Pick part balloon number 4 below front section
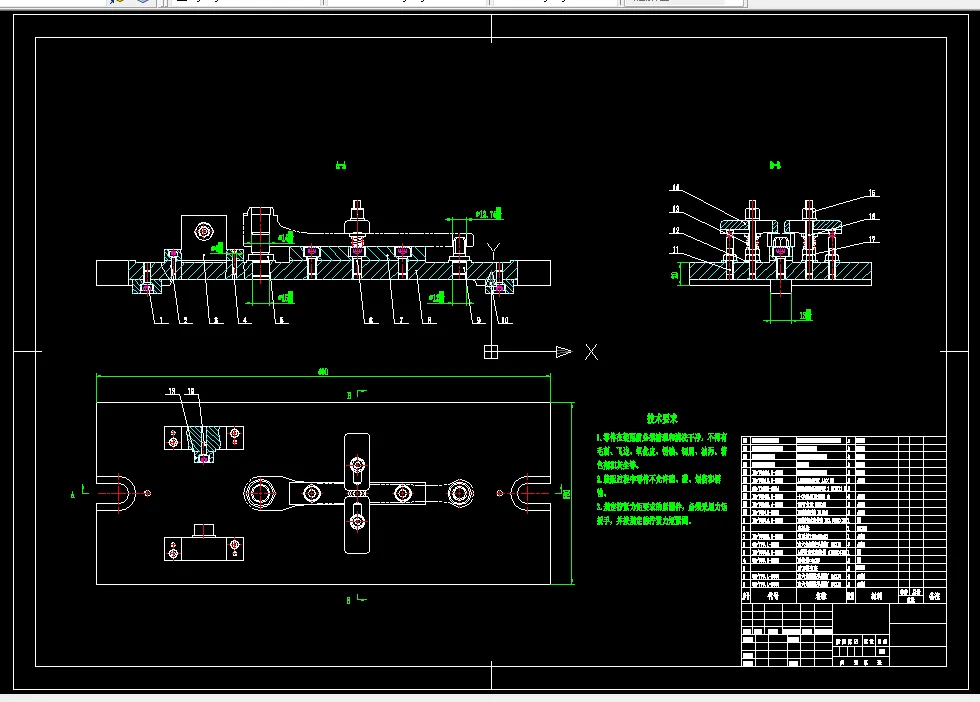Screen dimensions: 980x702 [x=246, y=320]
